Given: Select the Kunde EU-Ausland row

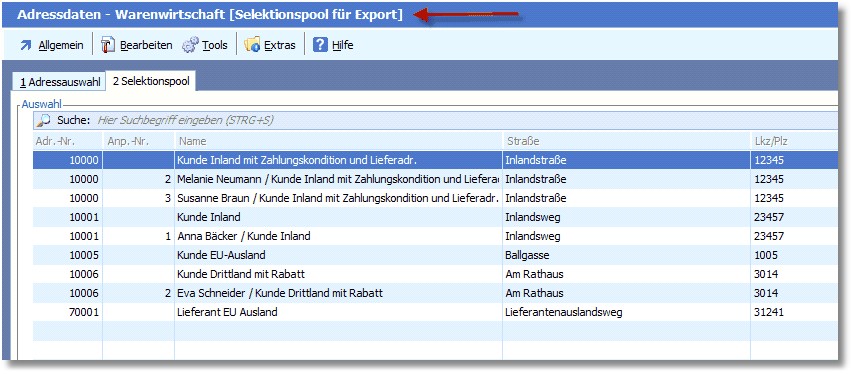Looking at the screenshot, I should [x=435, y=255].
